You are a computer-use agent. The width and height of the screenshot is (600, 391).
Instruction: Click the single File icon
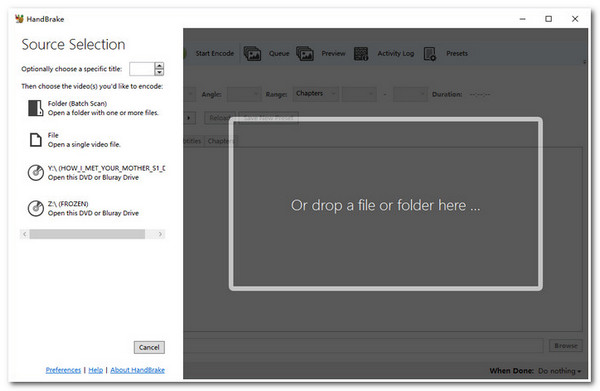[x=36, y=140]
